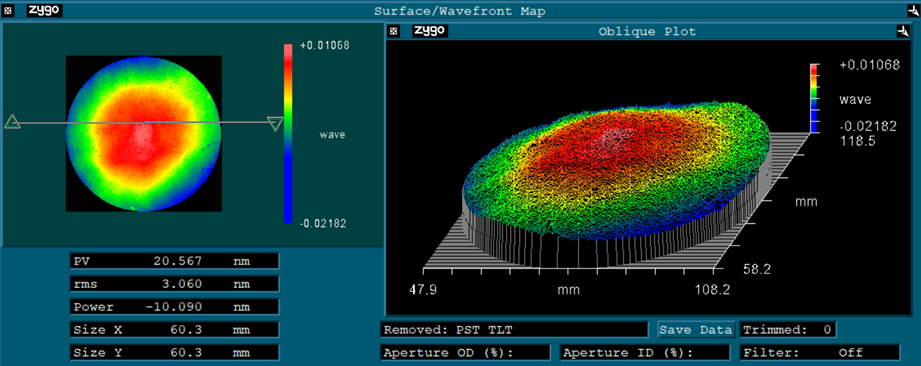This screenshot has width=921, height=366.
Task: Open the Oblique Plot window menu icon
Action: pyautogui.click(x=395, y=31)
